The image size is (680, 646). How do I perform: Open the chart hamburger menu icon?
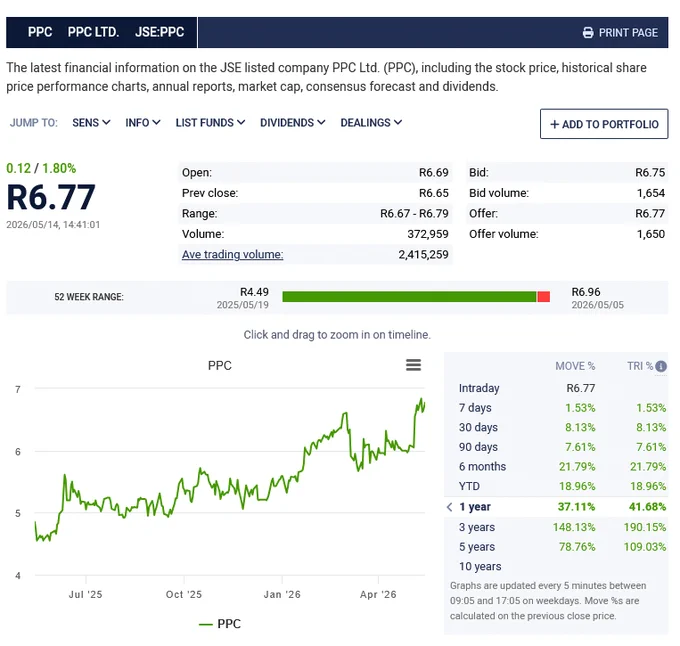[413, 365]
